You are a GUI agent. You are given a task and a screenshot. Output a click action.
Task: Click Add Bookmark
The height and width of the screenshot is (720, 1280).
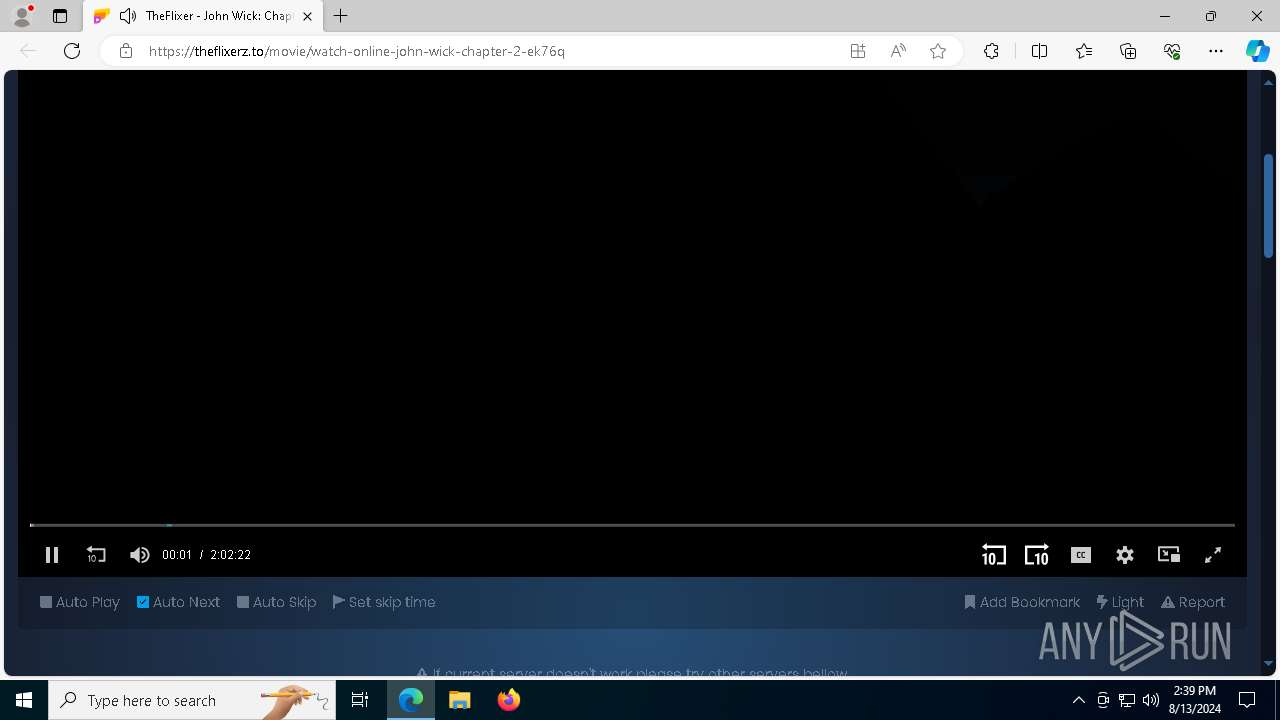click(1022, 602)
